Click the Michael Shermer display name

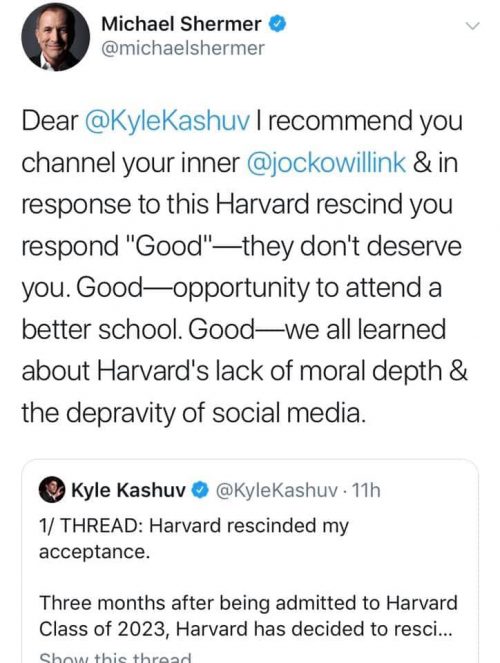(x=181, y=24)
